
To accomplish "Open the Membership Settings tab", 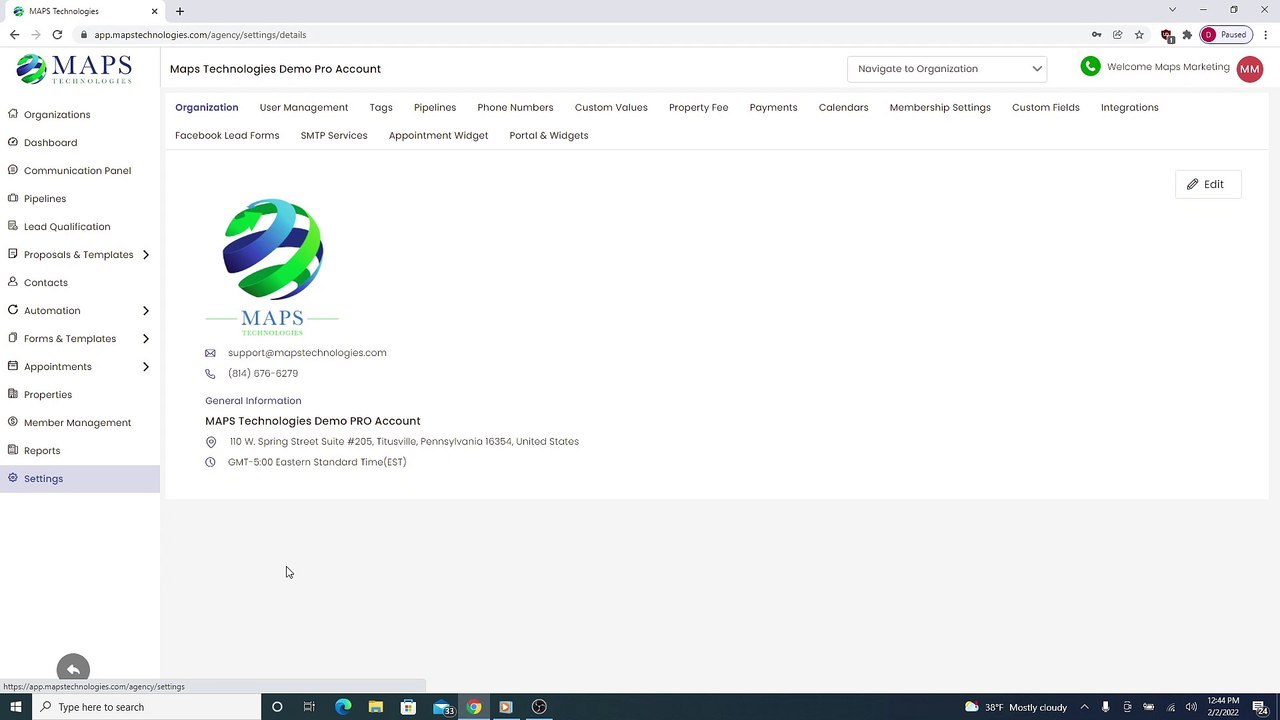I will (x=940, y=107).
